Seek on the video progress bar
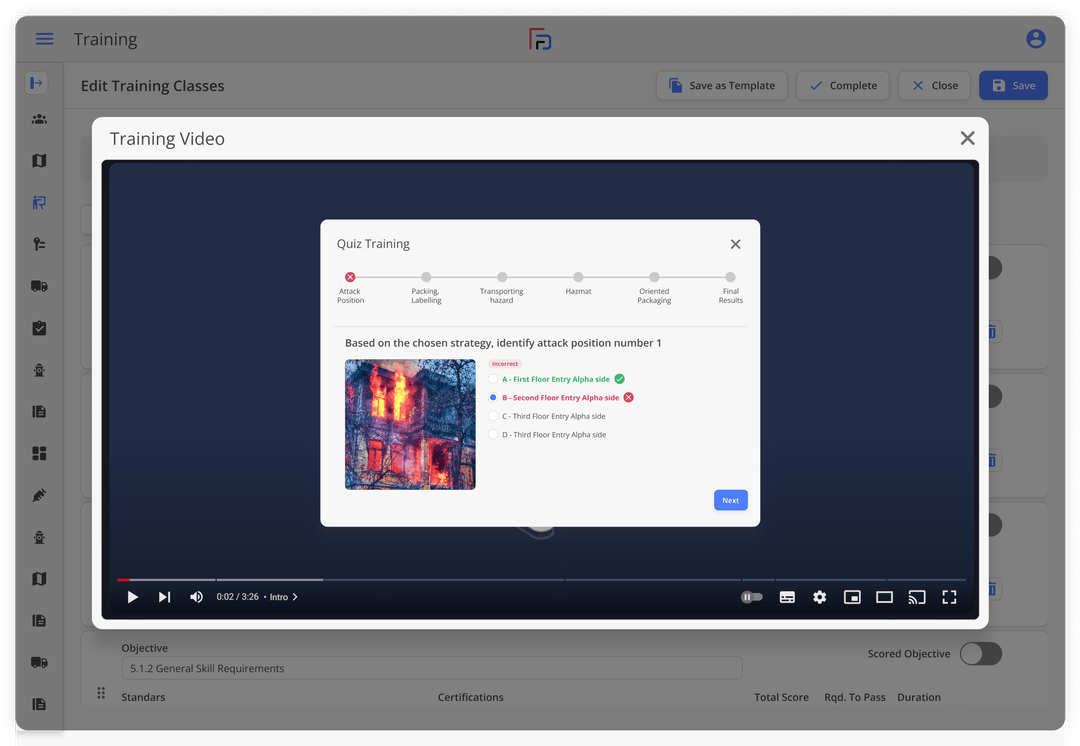Image resolution: width=1080 pixels, height=746 pixels. coord(541,580)
